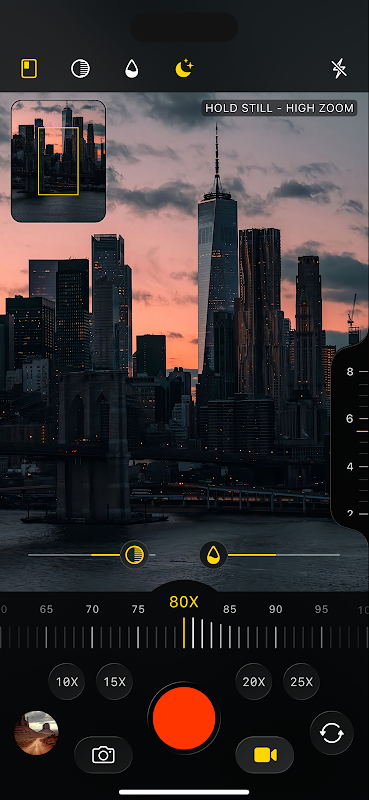Switch to photo camera mode
The image size is (369, 800).
[x=103, y=755]
